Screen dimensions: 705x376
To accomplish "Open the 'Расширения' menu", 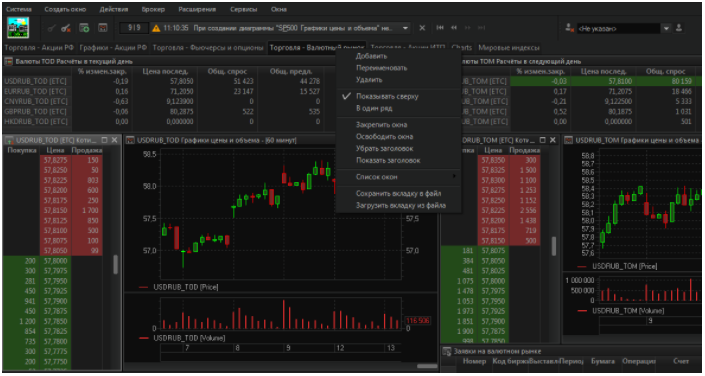I will click(197, 9).
